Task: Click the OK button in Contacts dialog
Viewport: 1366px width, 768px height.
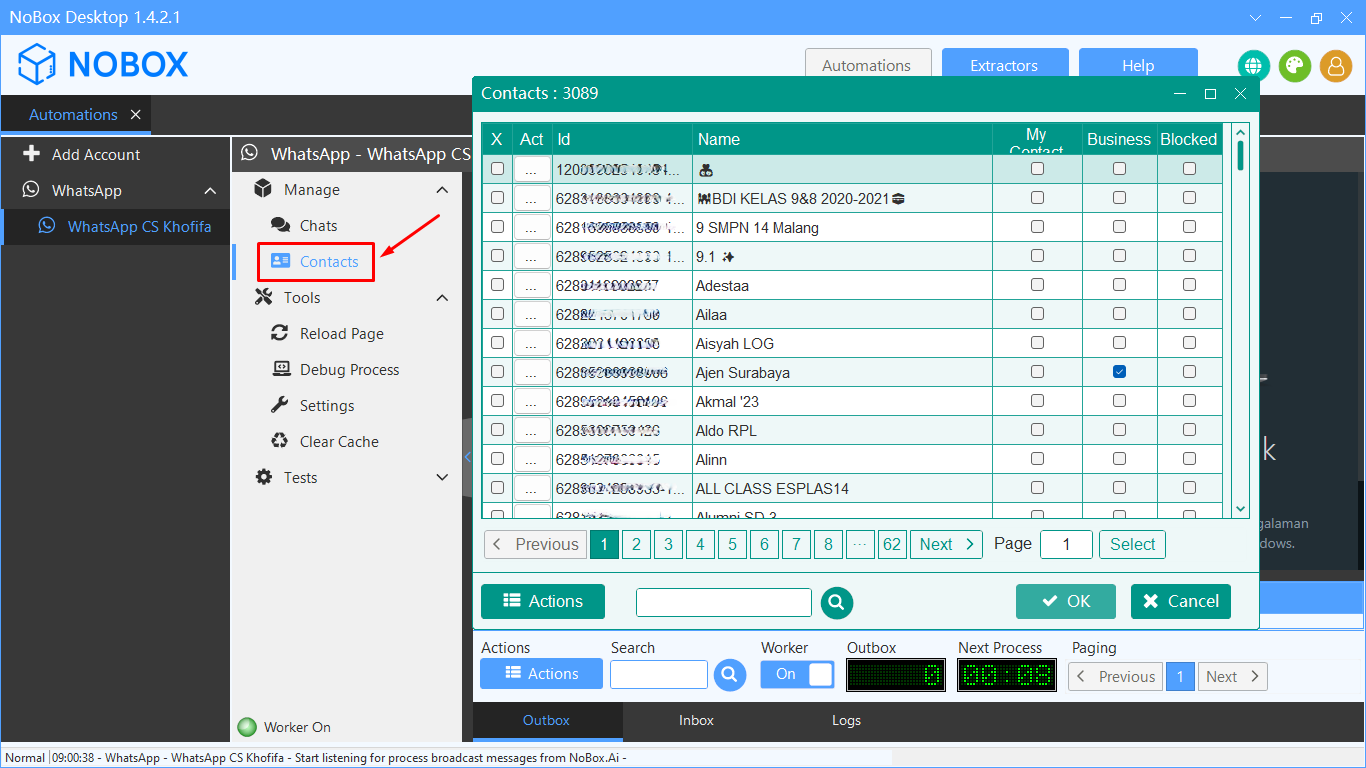Action: [x=1066, y=601]
